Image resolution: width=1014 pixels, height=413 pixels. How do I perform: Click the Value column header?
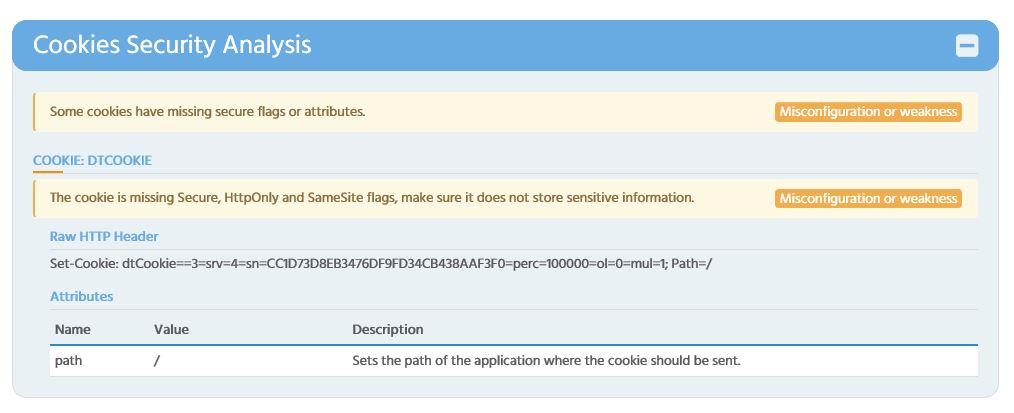171,329
